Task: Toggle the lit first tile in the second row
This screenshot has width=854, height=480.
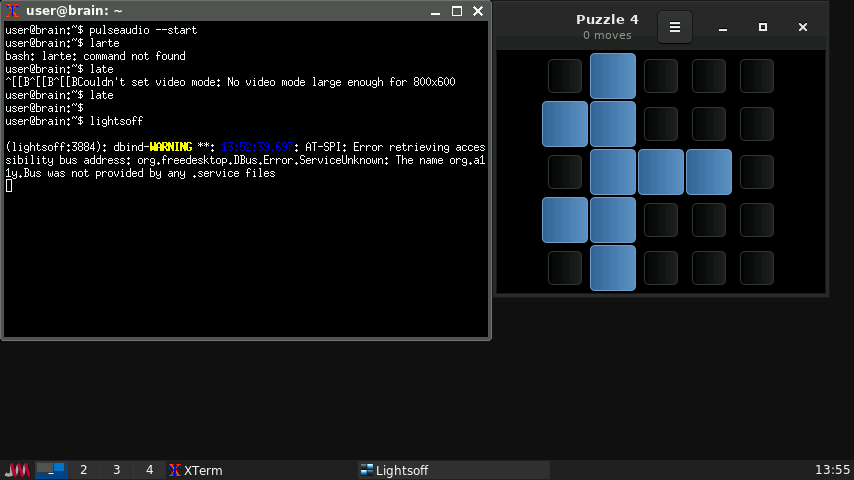Action: point(565,124)
